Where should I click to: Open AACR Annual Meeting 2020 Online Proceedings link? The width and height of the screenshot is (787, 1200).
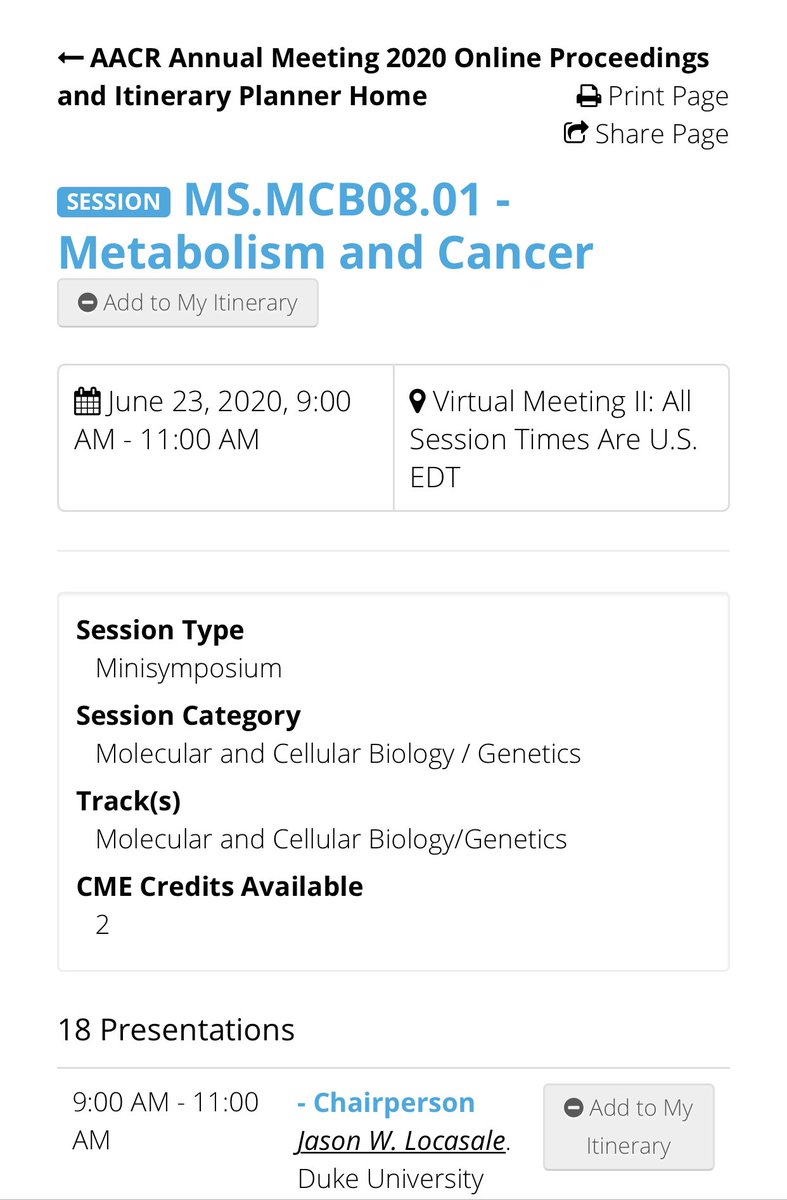coord(384,77)
